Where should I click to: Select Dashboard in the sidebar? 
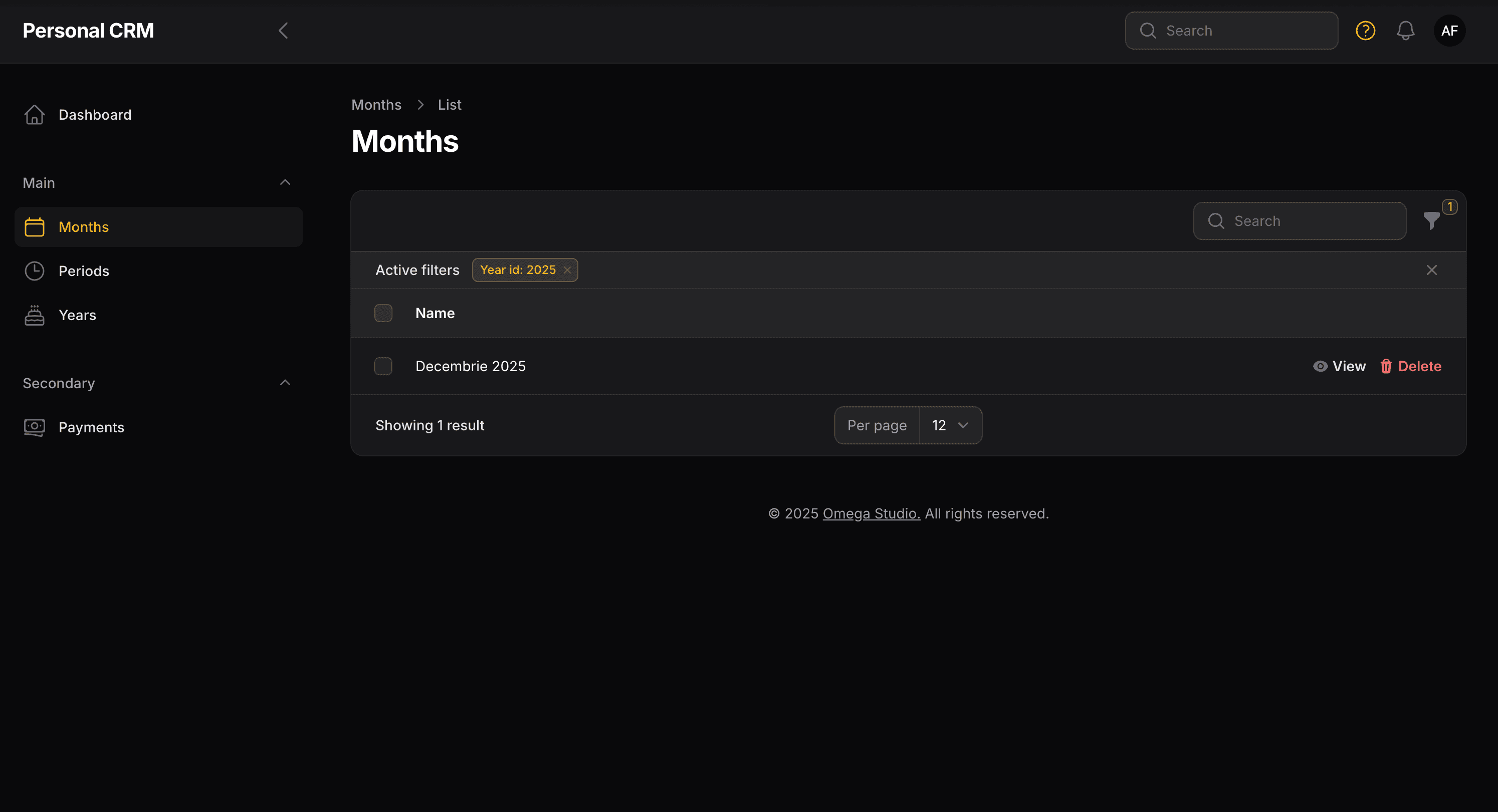[x=95, y=115]
